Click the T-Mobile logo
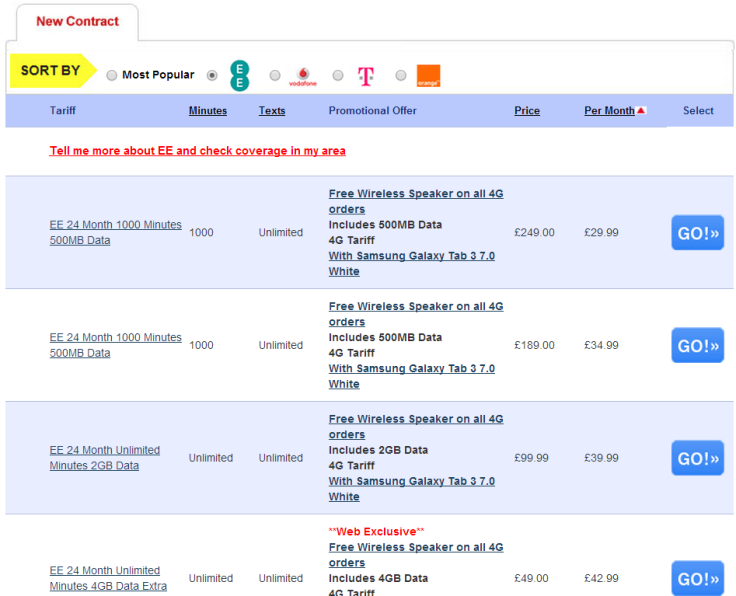Viewport: 736px width, 596px height. pos(366,76)
